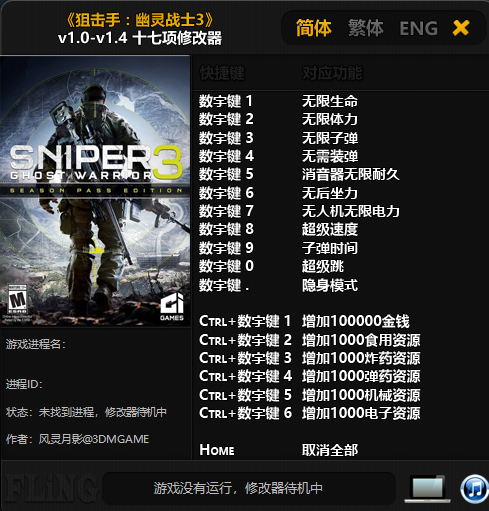The image size is (489, 511).
Task: Switch language to 繁体
Action: pyautogui.click(x=366, y=28)
